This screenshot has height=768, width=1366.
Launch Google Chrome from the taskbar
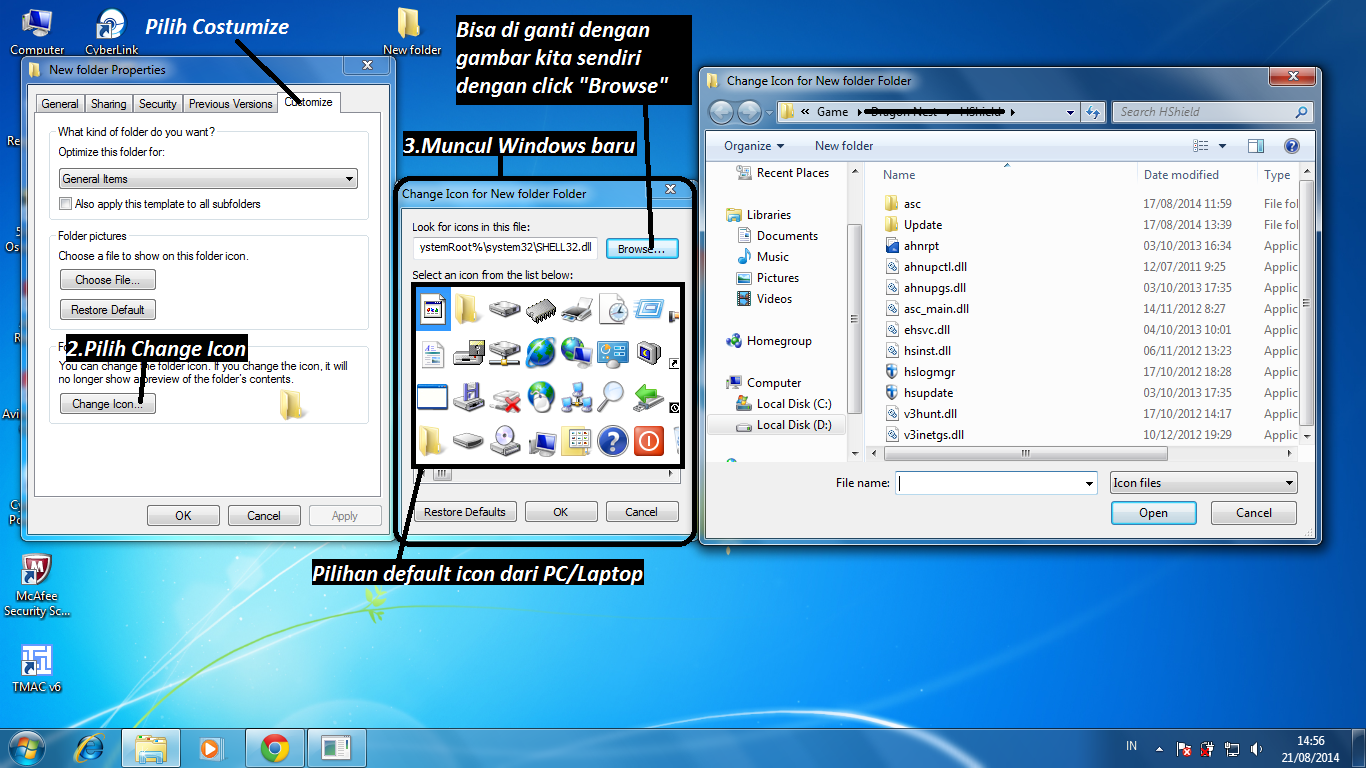pos(273,747)
